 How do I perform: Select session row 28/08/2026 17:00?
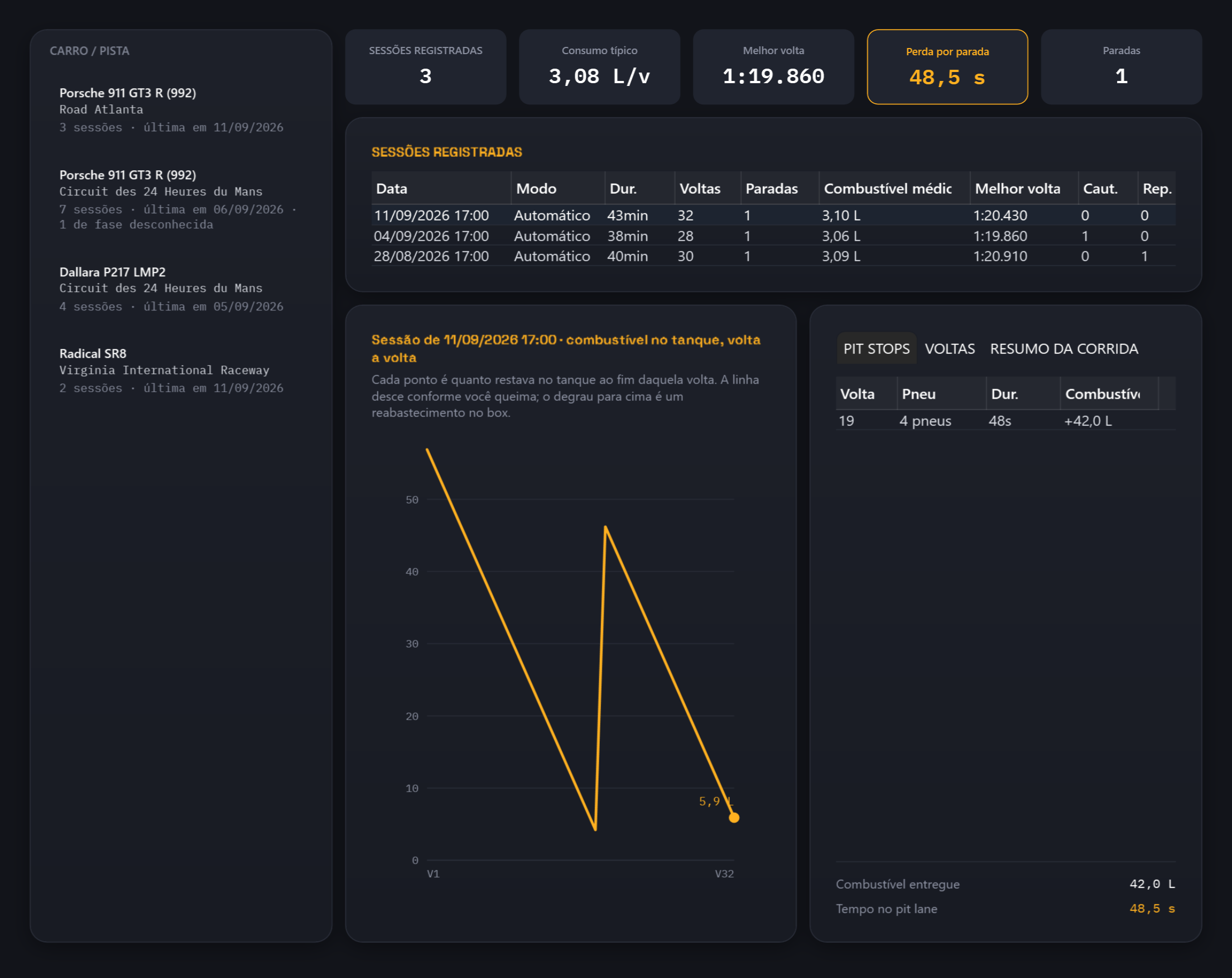coord(773,256)
